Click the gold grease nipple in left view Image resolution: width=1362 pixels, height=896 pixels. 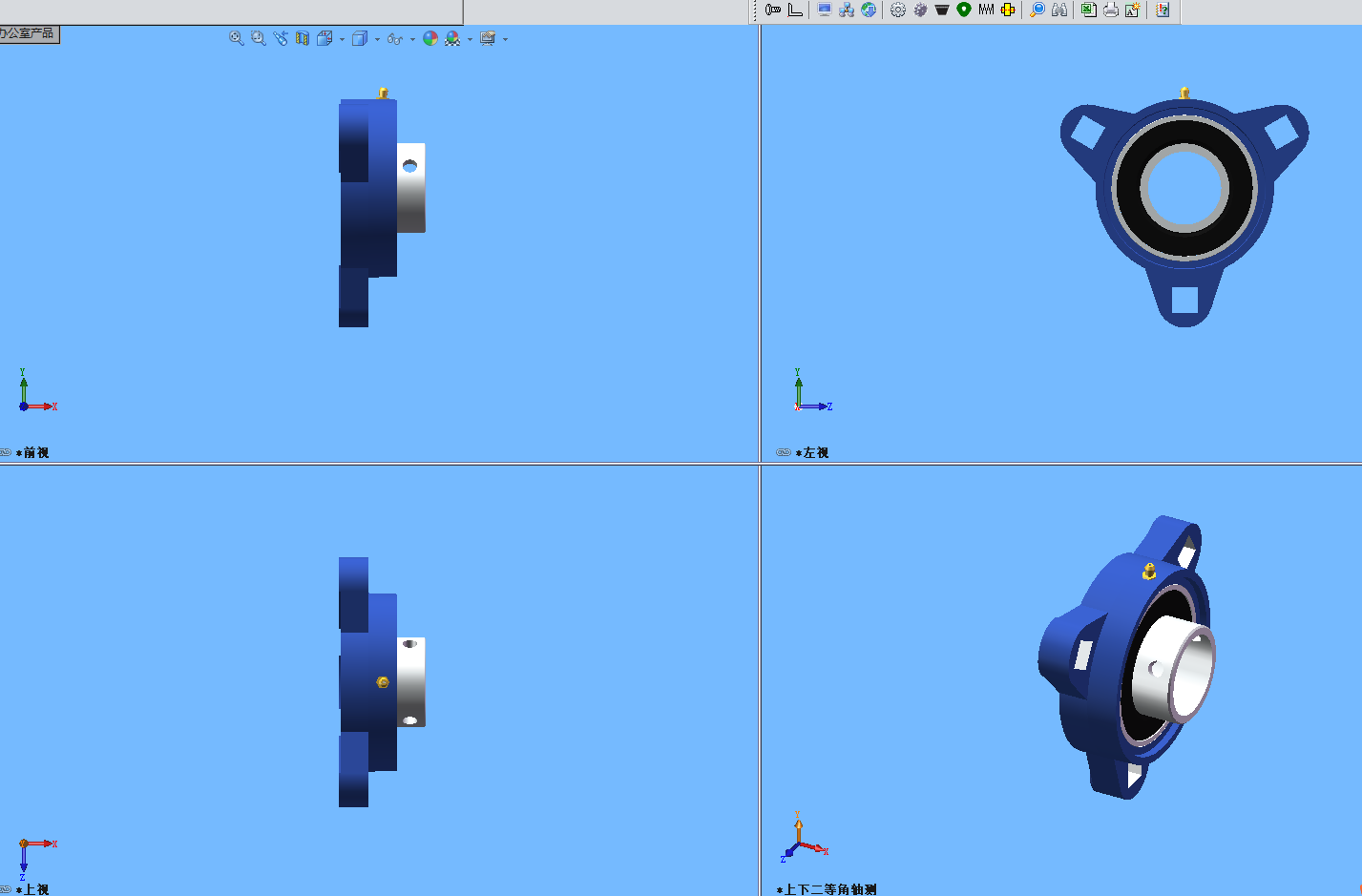[x=1184, y=93]
